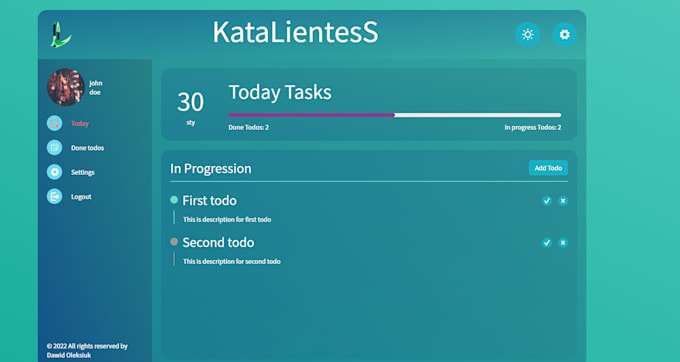Click the Logout sidebar icon
The image size is (680, 362).
tap(54, 196)
